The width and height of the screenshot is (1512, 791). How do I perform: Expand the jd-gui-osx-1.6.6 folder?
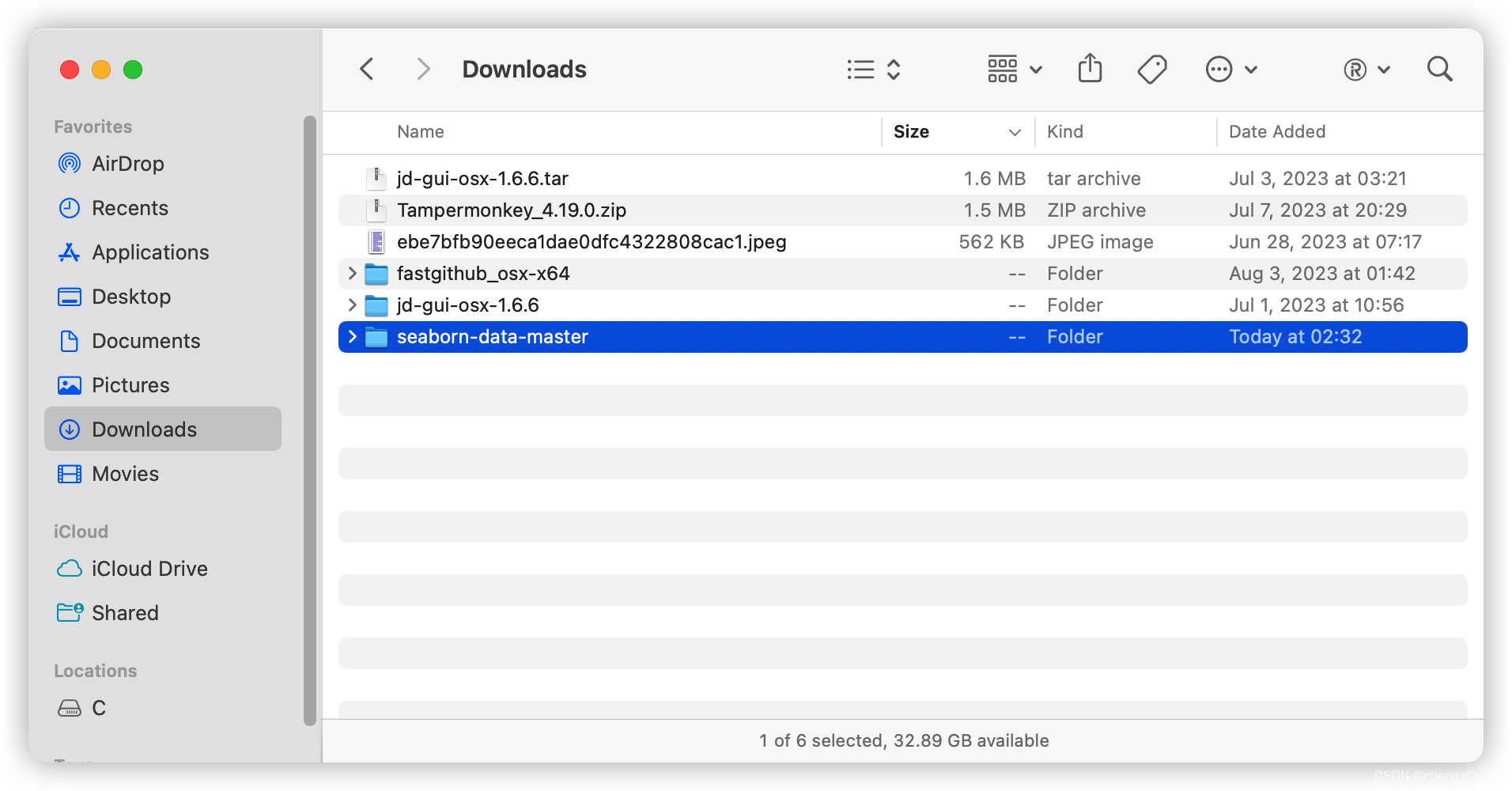[352, 305]
